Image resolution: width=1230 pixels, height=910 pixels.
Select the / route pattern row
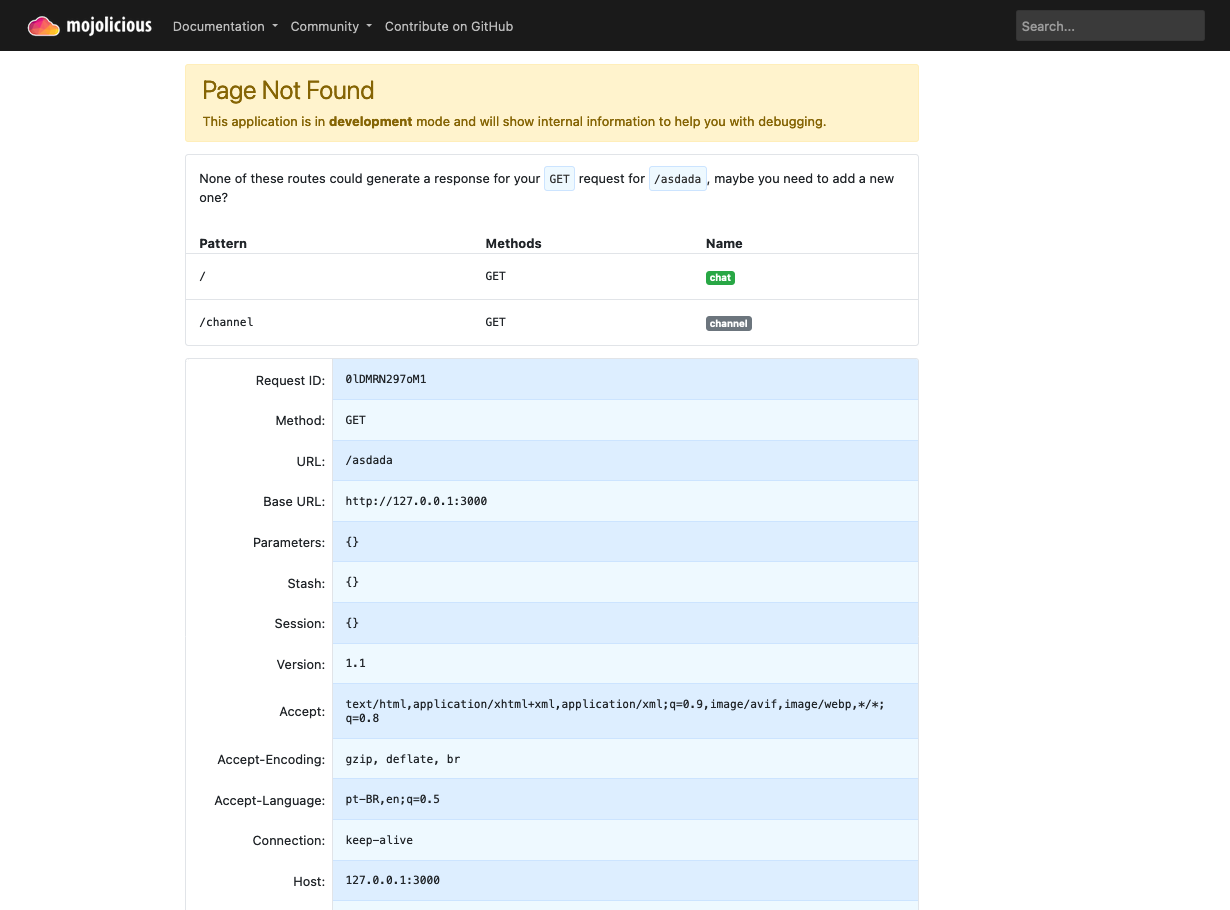pos(203,276)
